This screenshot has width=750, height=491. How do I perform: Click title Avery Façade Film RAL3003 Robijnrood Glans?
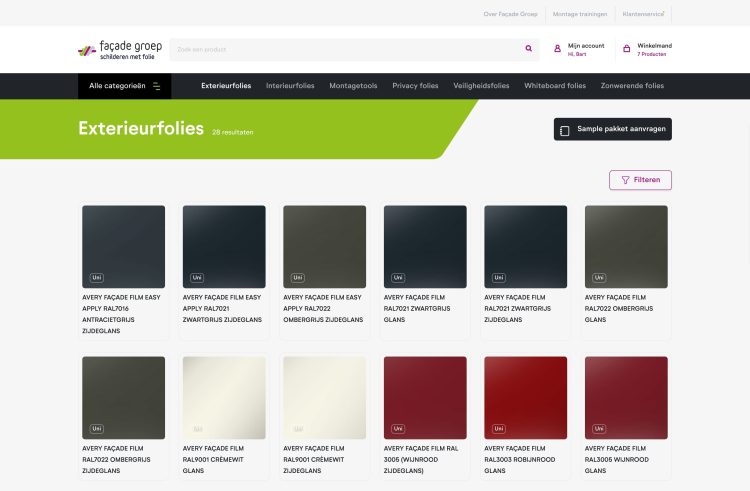pyautogui.click(x=520, y=459)
